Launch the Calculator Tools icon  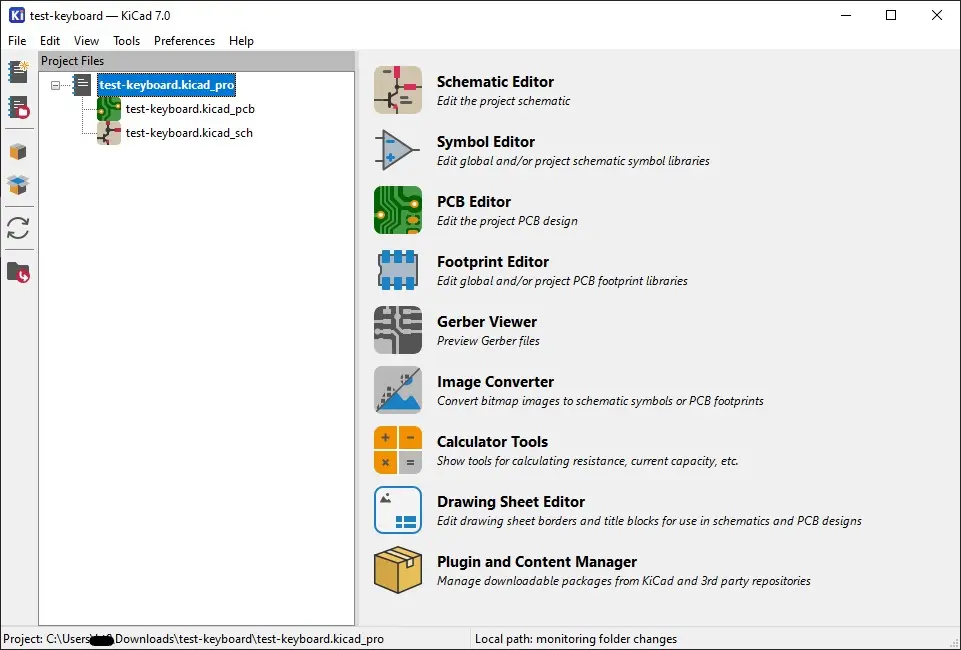click(x=398, y=450)
